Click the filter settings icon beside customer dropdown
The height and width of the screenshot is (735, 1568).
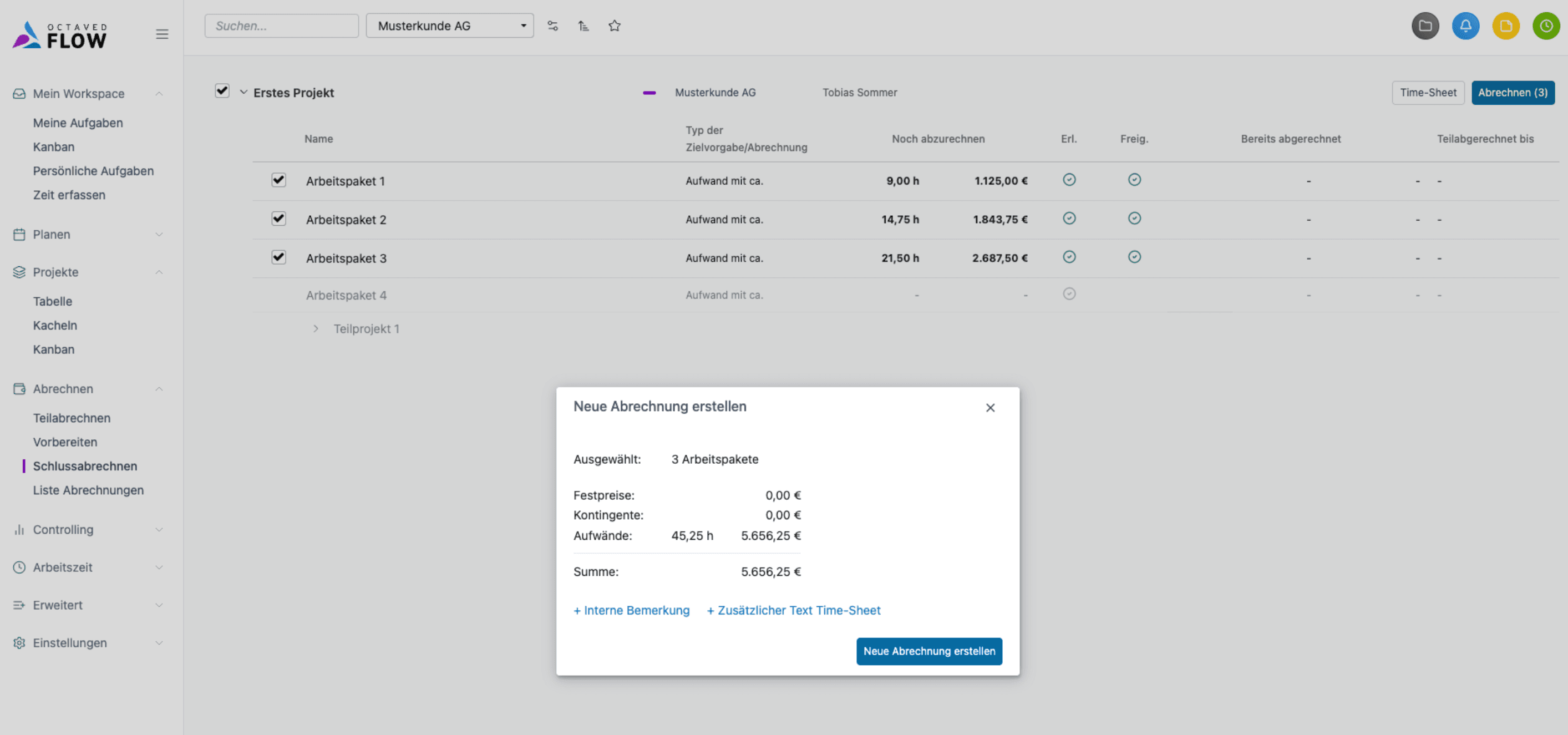click(552, 26)
